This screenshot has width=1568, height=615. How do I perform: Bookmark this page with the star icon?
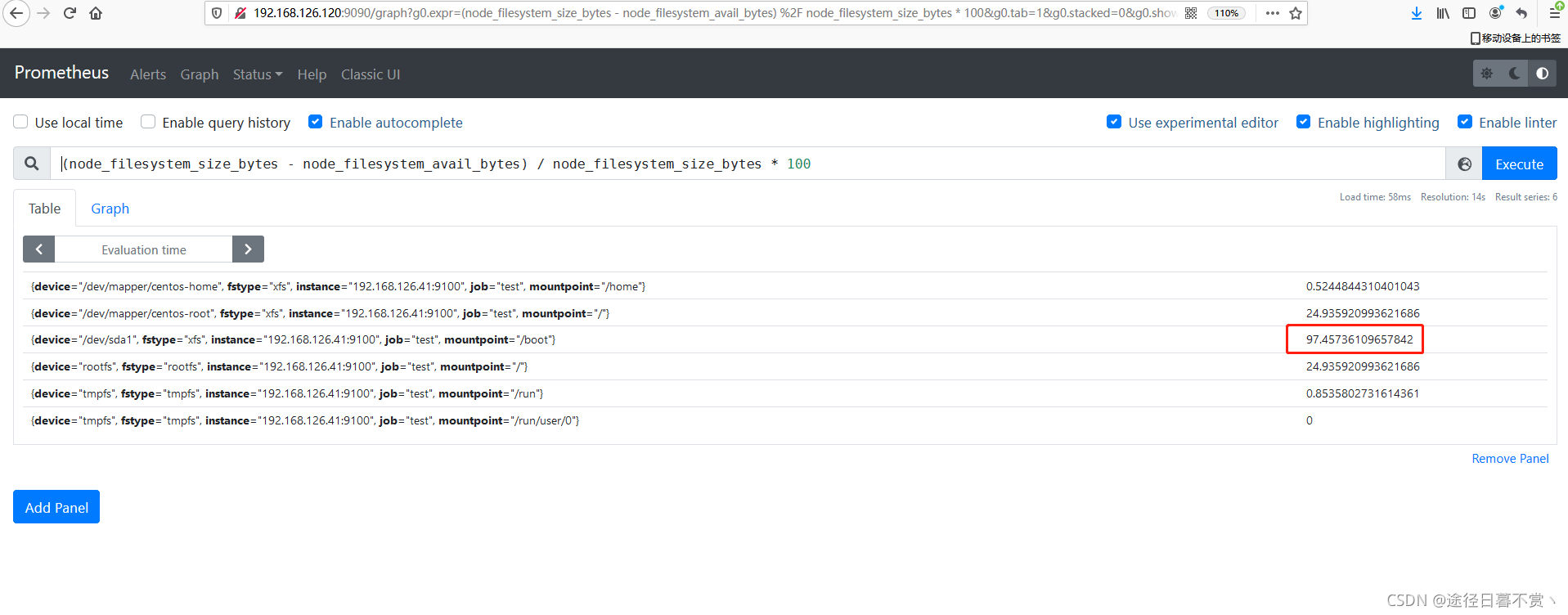[x=1296, y=13]
